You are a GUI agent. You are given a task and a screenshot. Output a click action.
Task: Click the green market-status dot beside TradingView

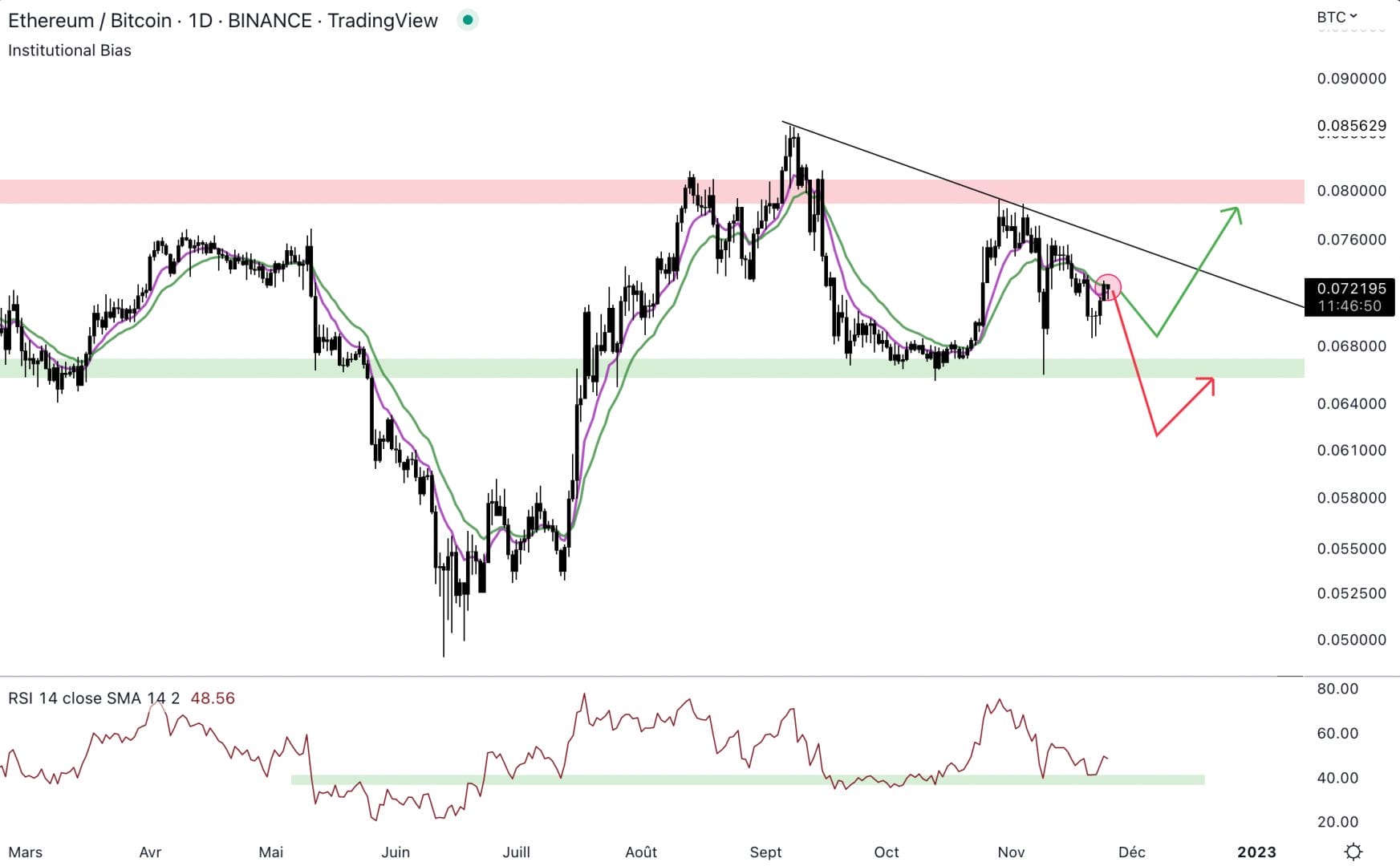coord(467,19)
